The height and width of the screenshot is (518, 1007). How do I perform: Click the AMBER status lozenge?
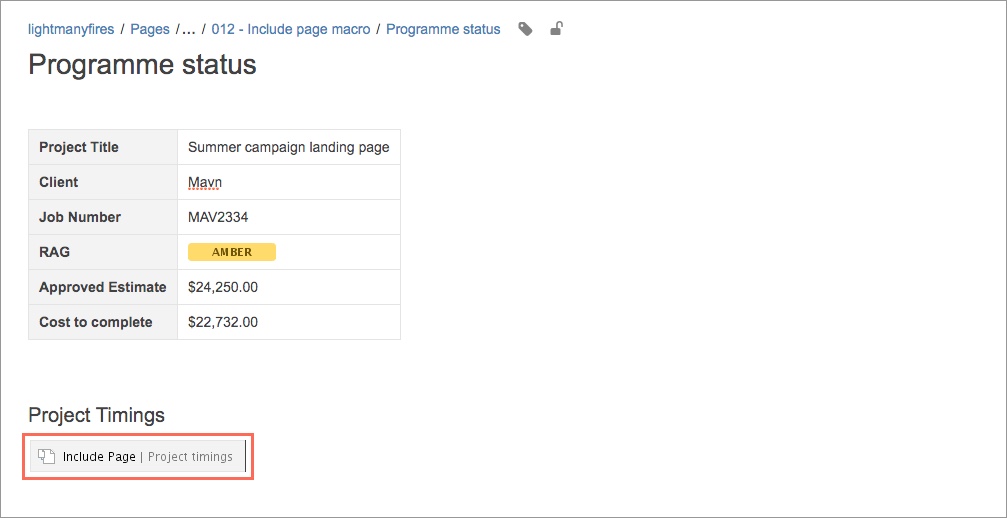[232, 252]
